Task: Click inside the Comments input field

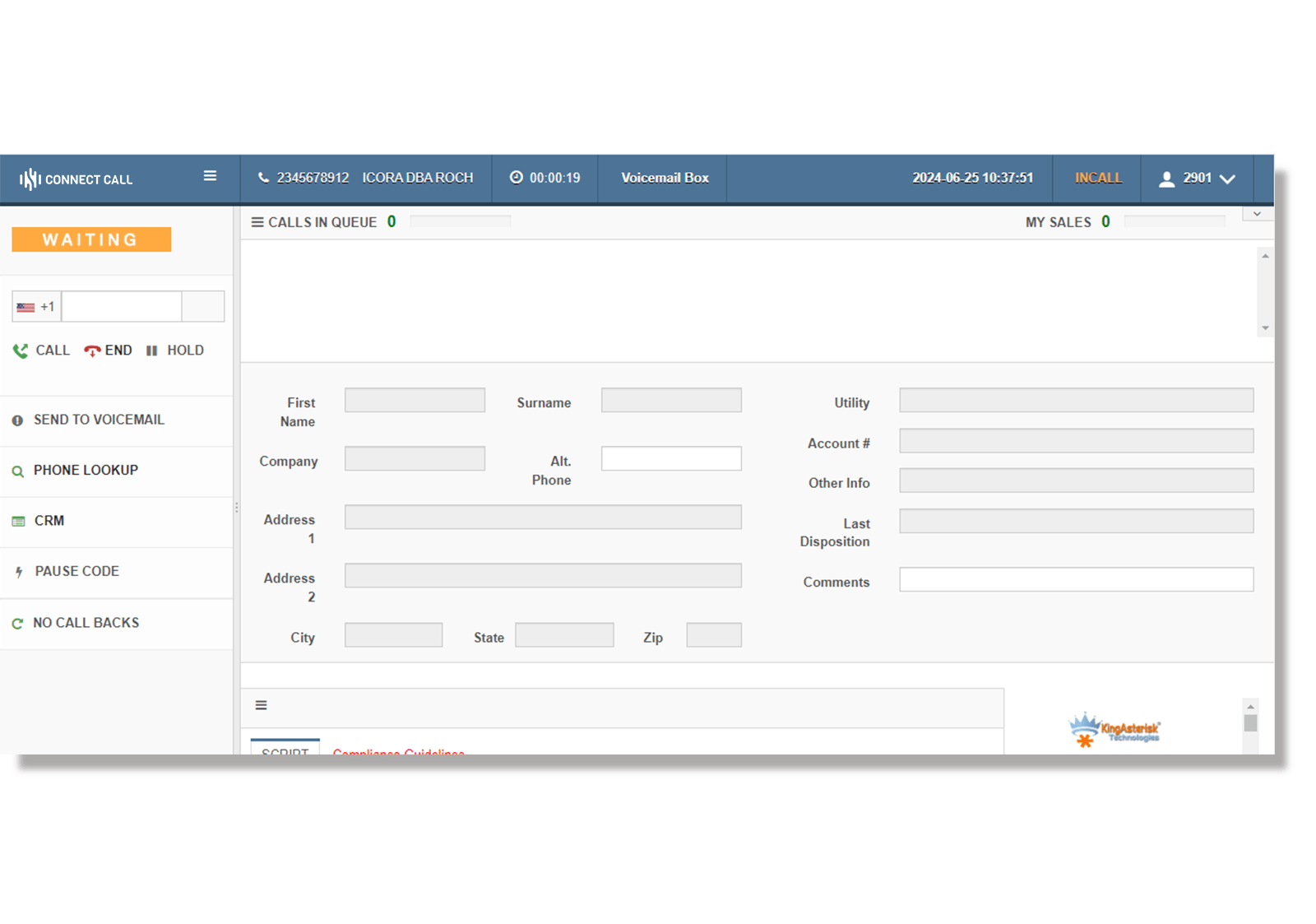Action: coord(1077,580)
